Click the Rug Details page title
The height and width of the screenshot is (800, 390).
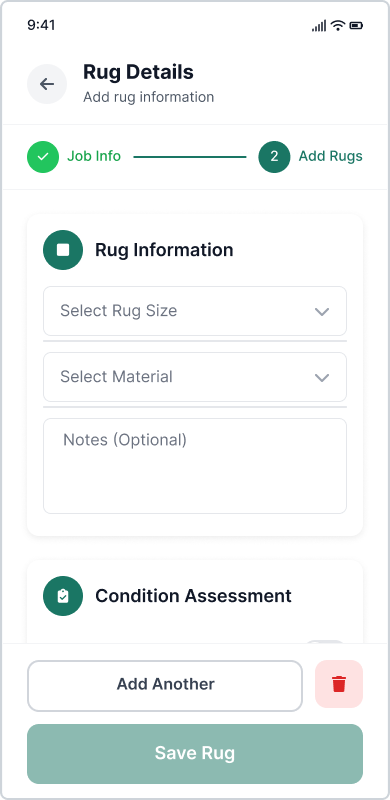[138, 72]
